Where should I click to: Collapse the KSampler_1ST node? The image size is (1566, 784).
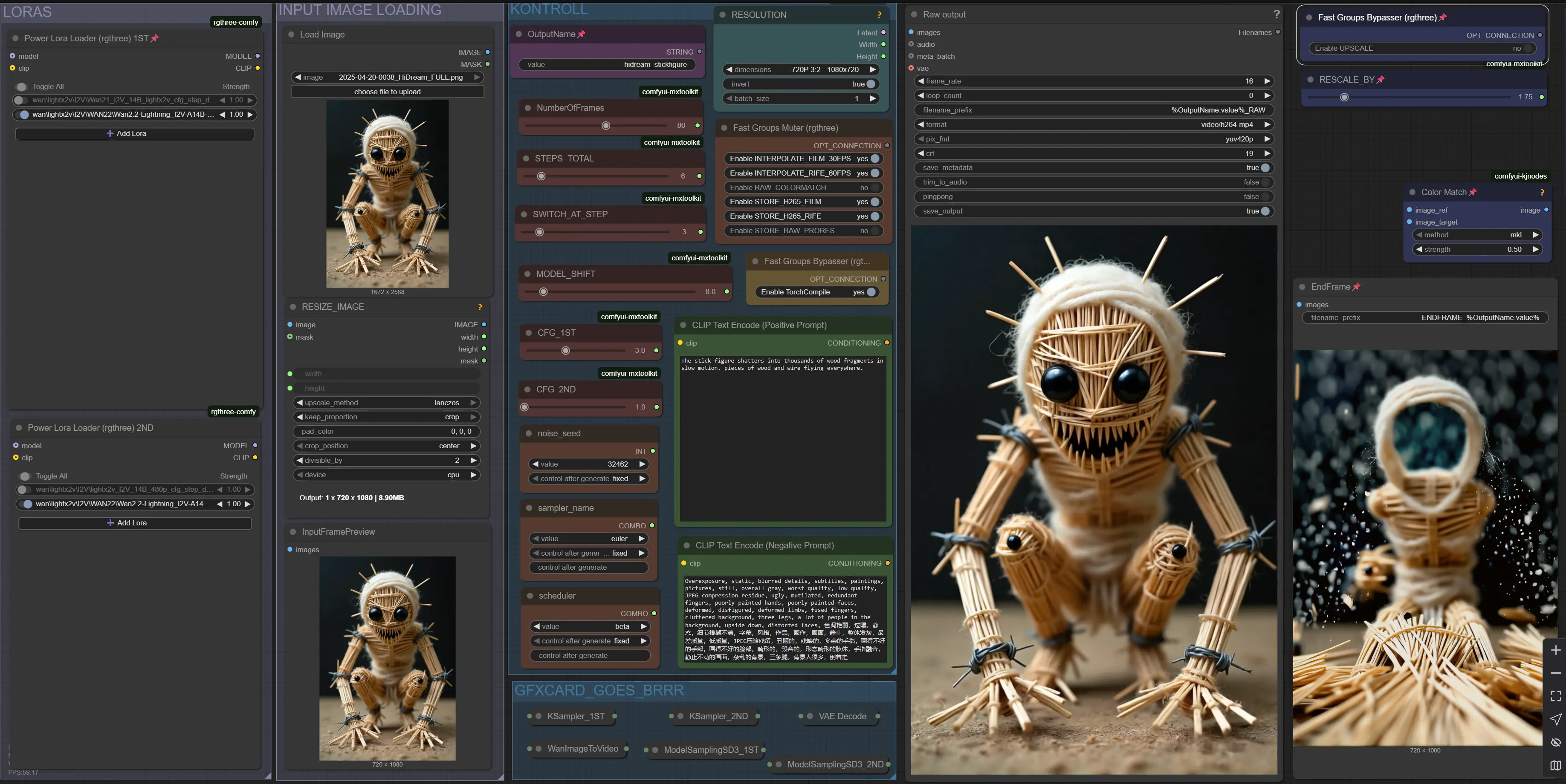tap(538, 716)
